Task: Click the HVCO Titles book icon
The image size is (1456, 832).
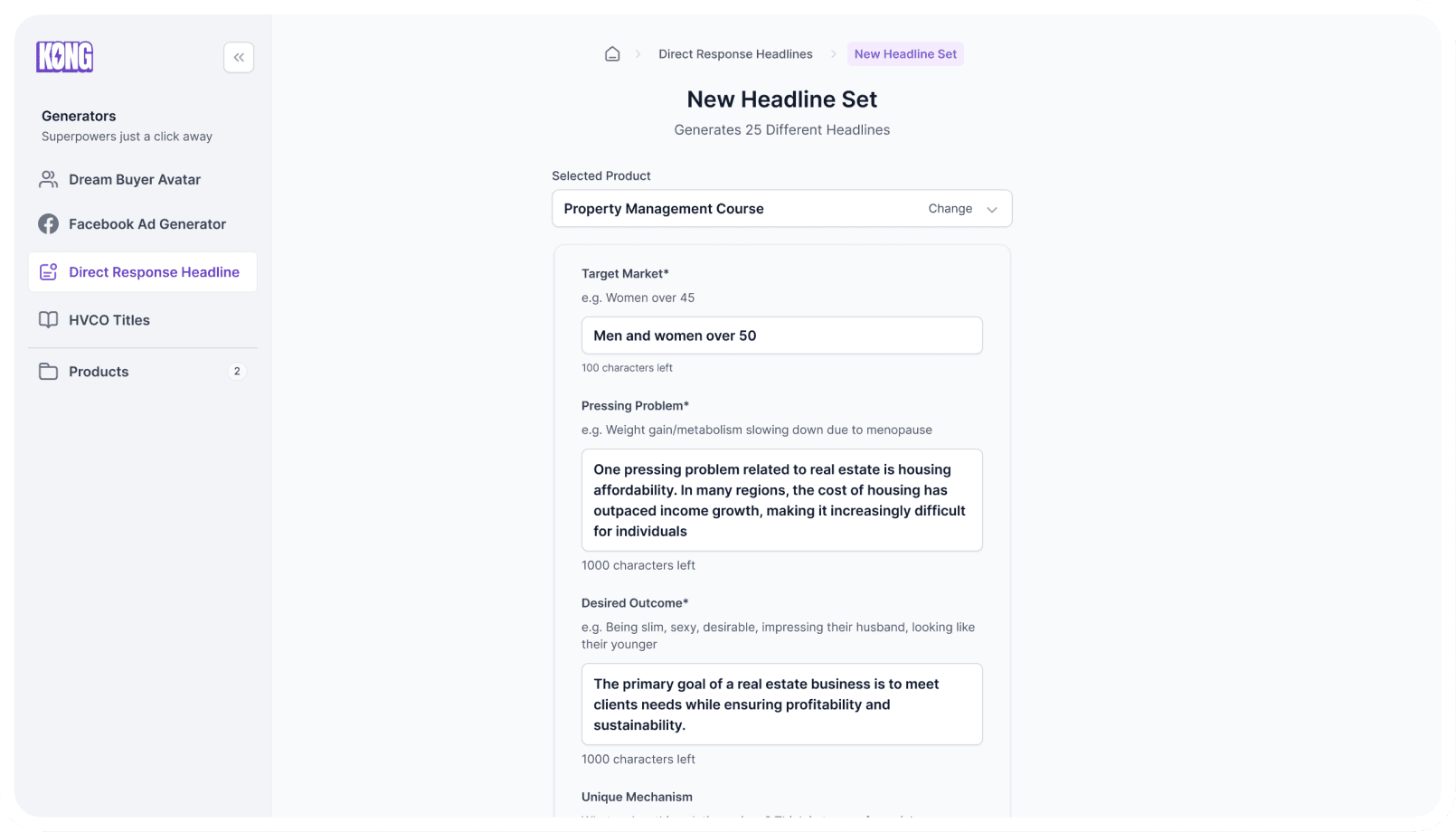Action: point(48,320)
